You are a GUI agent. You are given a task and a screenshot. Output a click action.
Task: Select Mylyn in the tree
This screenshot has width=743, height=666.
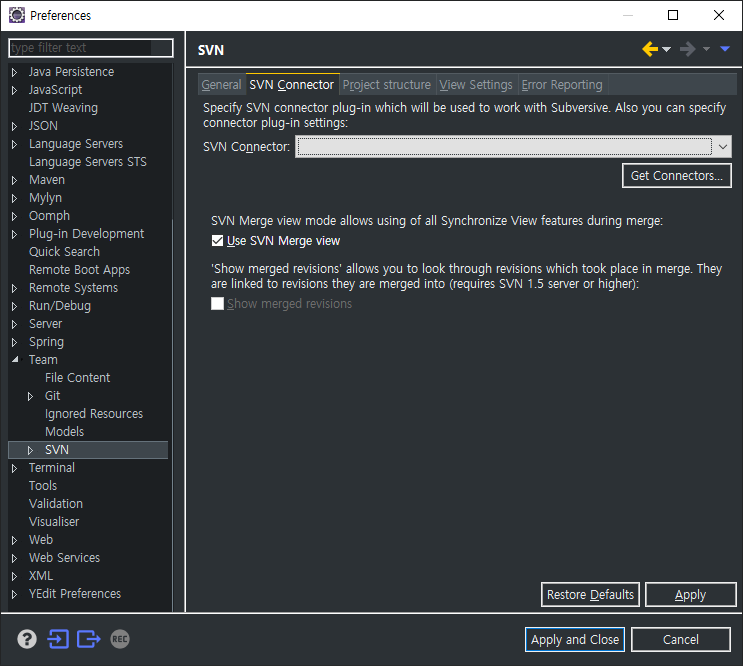click(45, 198)
